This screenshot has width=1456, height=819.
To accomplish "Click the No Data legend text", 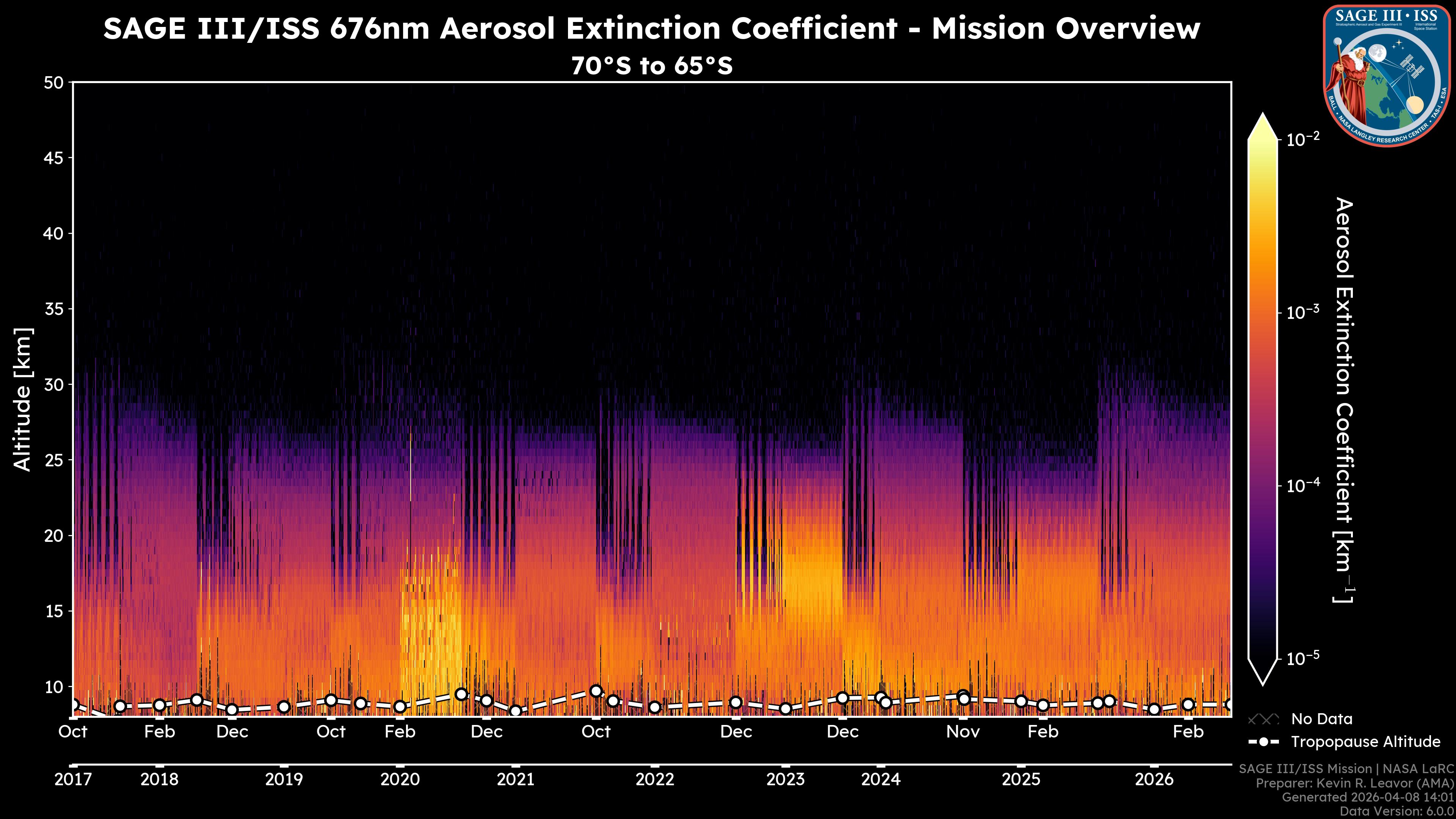I will 1321,719.
